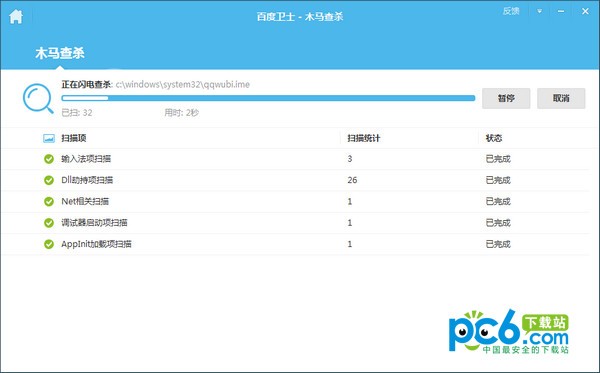Click the green check for Dll劫持项扫描
600x373 pixels.
coord(49,180)
